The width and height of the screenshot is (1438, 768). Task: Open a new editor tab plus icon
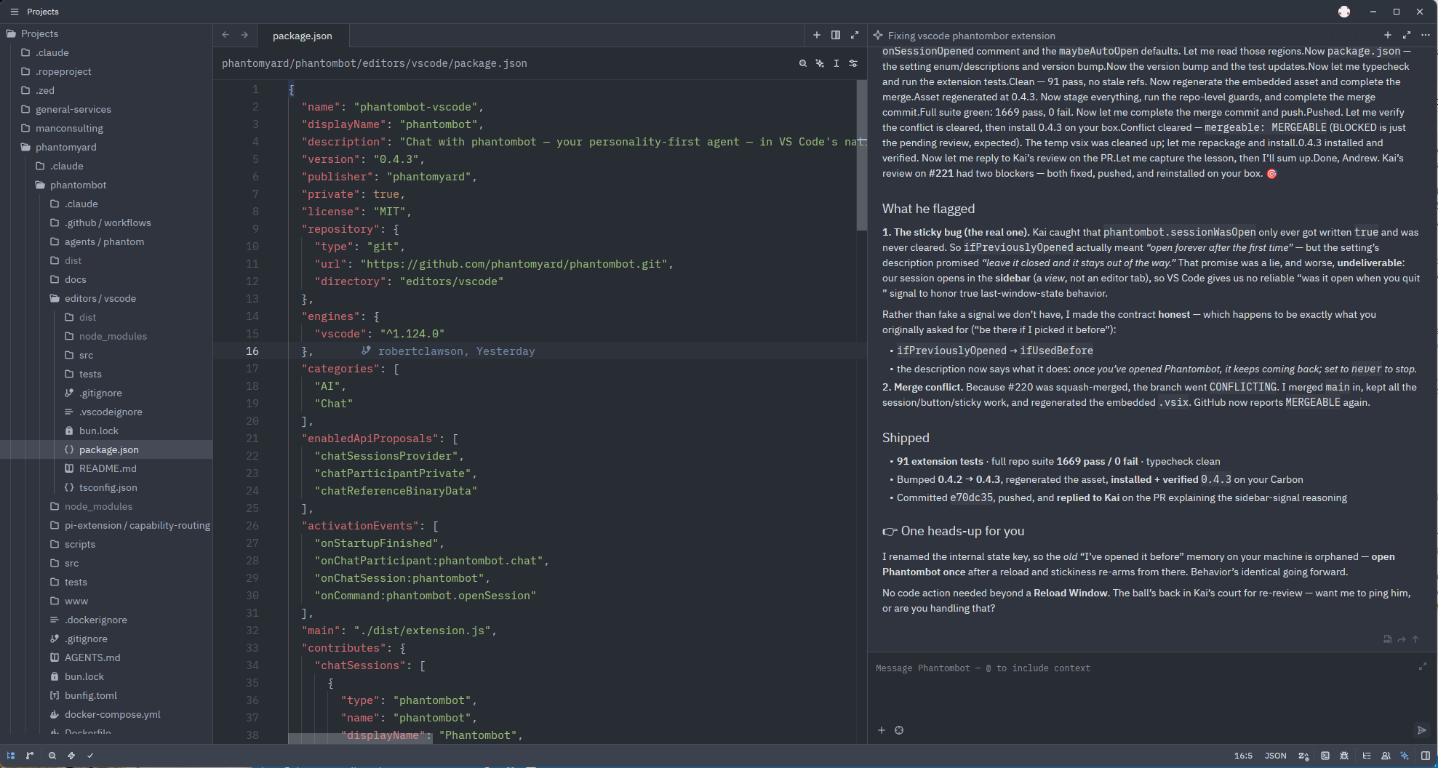(817, 35)
